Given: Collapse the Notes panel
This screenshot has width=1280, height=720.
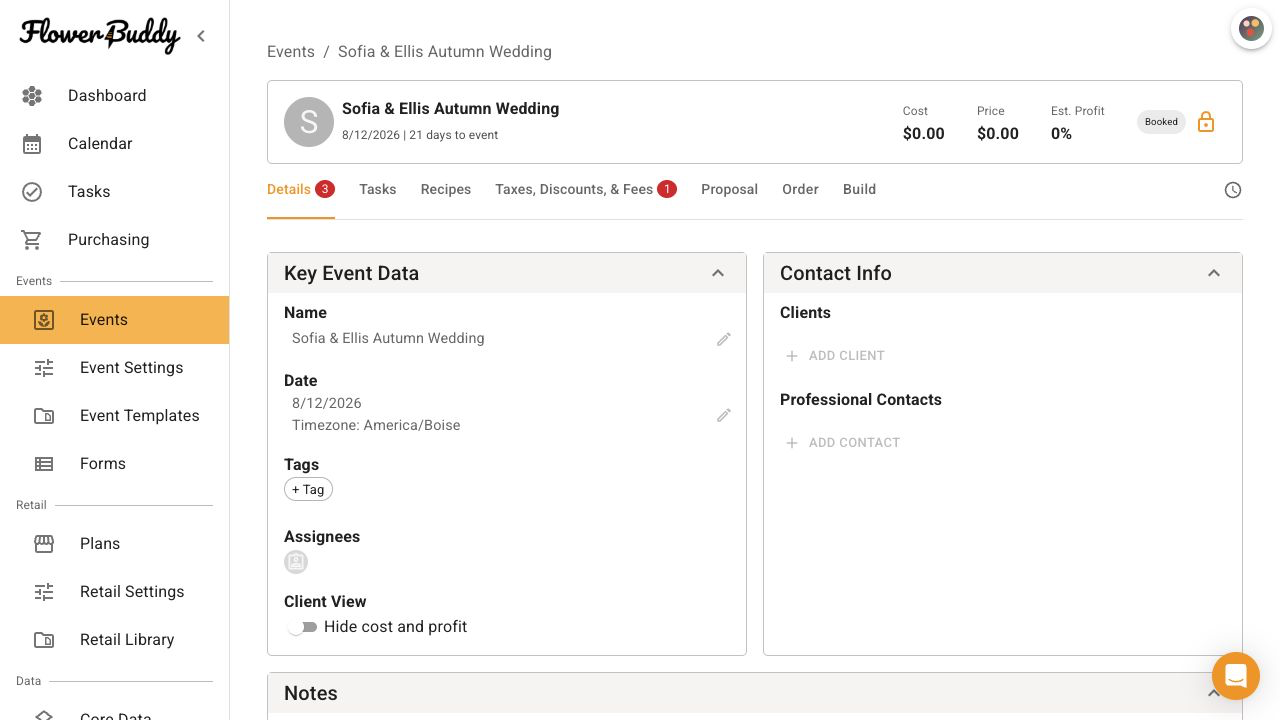Looking at the screenshot, I should point(1214,693).
